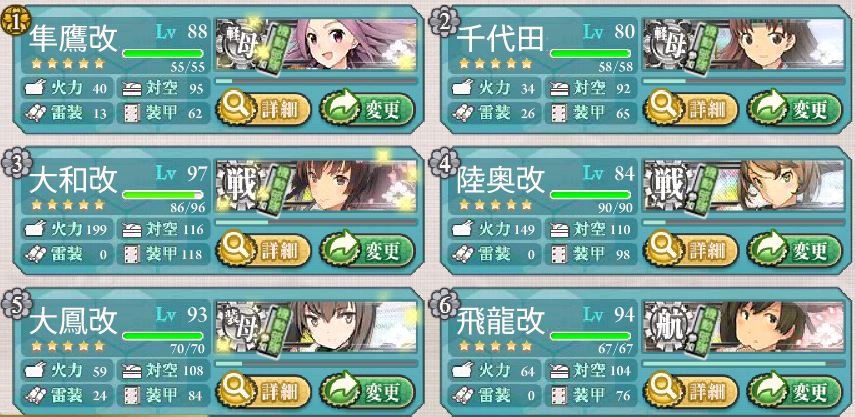Click the flagship slot 1 badge
The height and width of the screenshot is (417, 855).
(16, 21)
